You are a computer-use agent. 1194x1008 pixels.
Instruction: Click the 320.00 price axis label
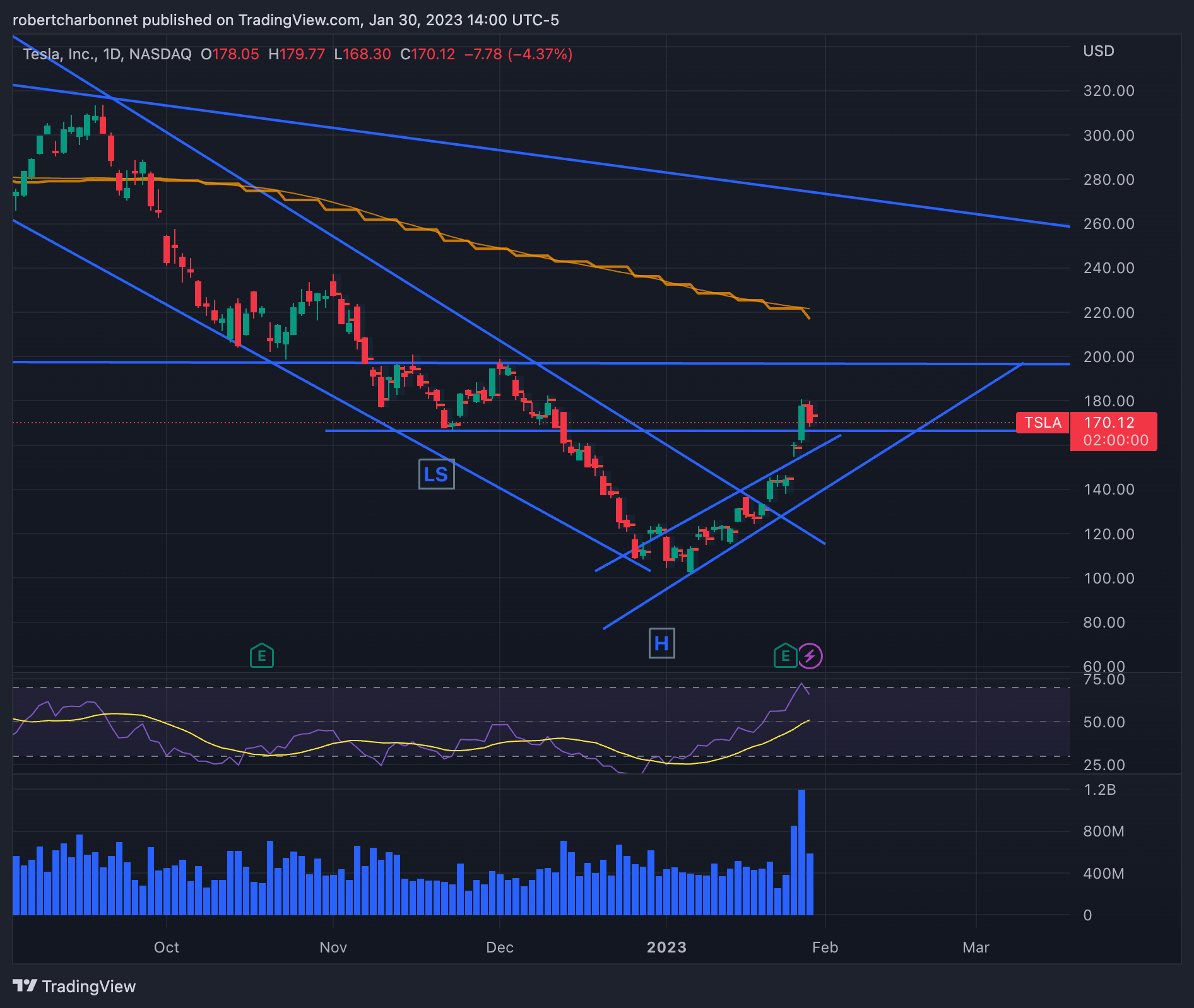[x=1109, y=91]
